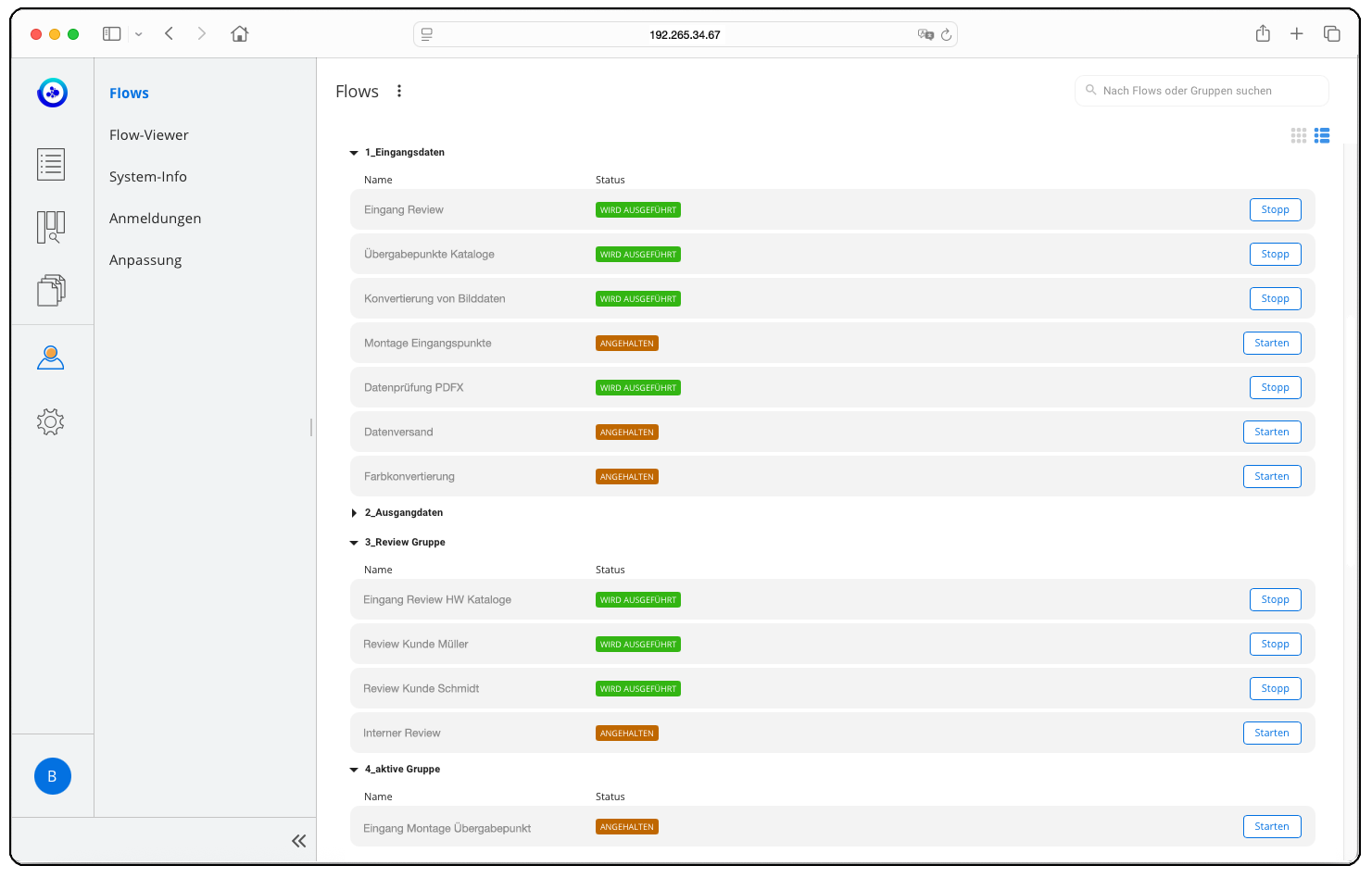
Task: Open settings gear in the sidebar
Action: (x=51, y=422)
